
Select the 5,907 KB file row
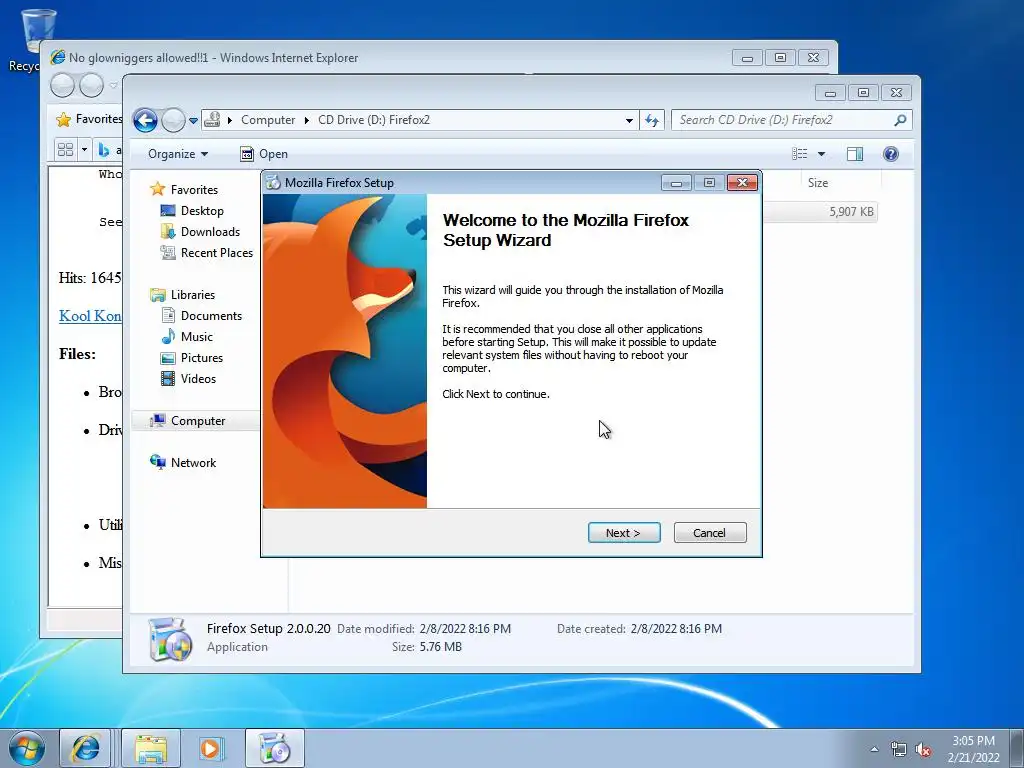(x=820, y=212)
